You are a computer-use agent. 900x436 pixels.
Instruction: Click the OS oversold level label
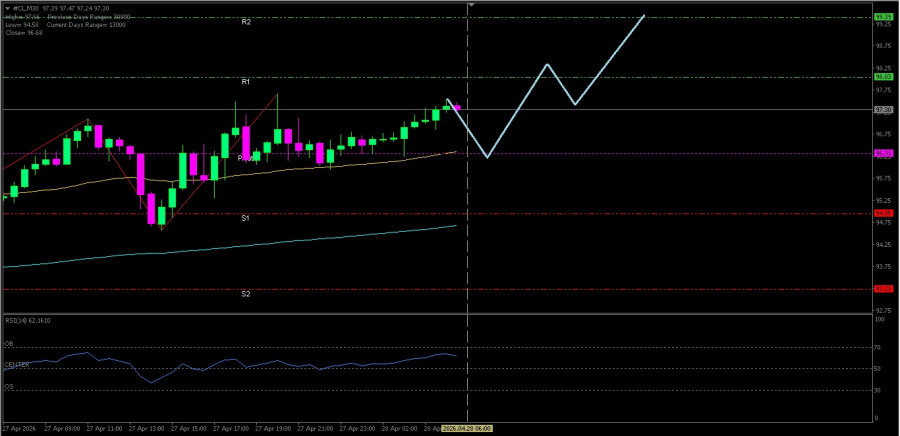9,386
